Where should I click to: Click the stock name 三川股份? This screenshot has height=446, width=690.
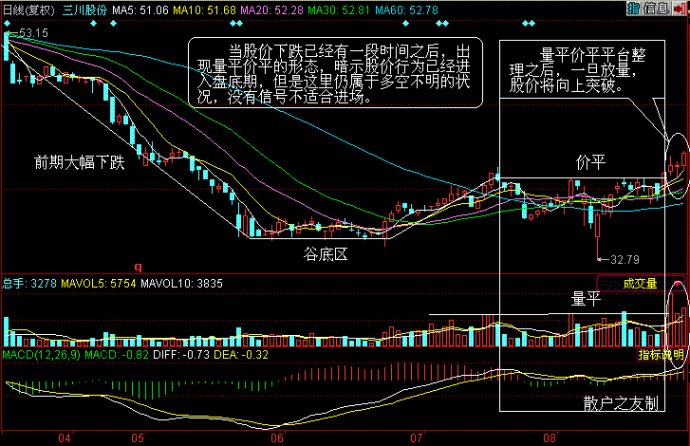pos(84,10)
